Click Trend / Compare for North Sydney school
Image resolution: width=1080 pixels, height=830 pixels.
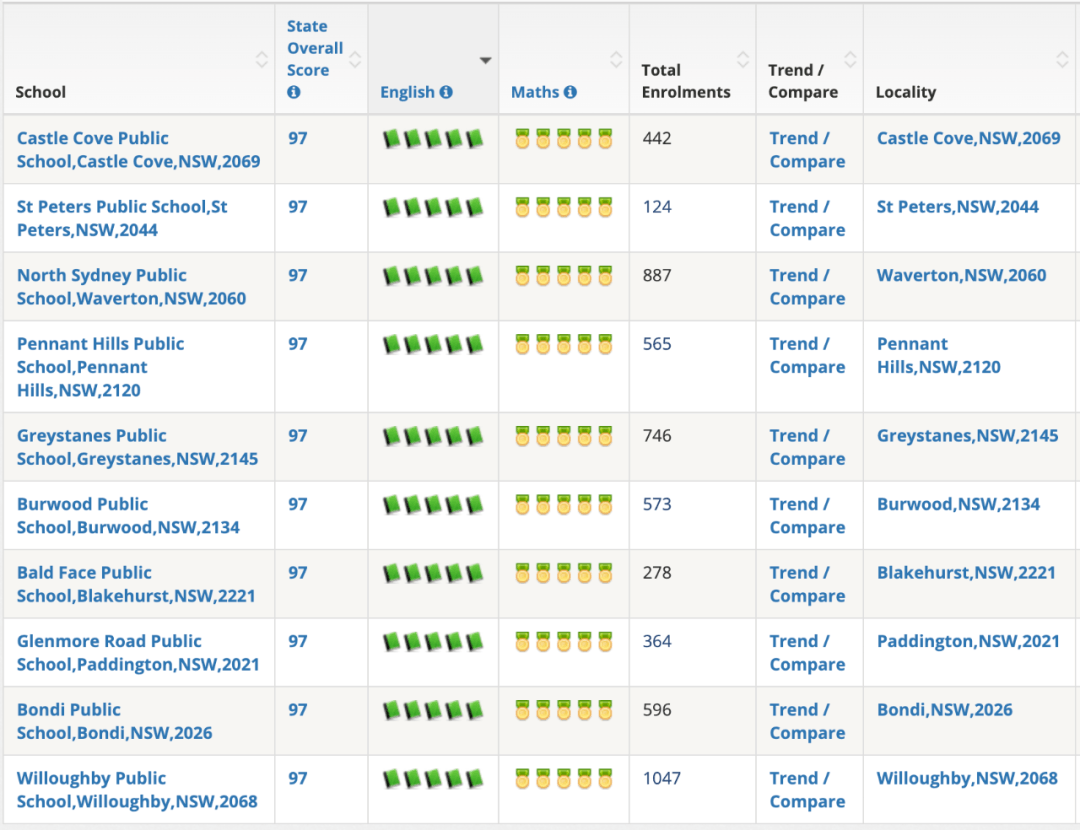click(807, 287)
